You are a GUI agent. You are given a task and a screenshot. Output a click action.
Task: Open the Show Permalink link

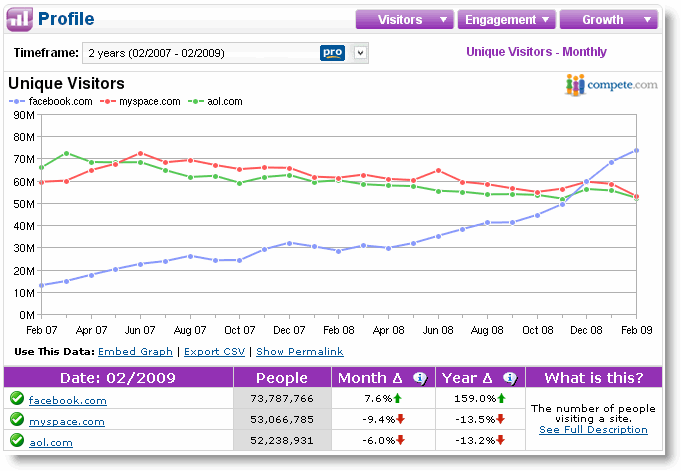(300, 352)
